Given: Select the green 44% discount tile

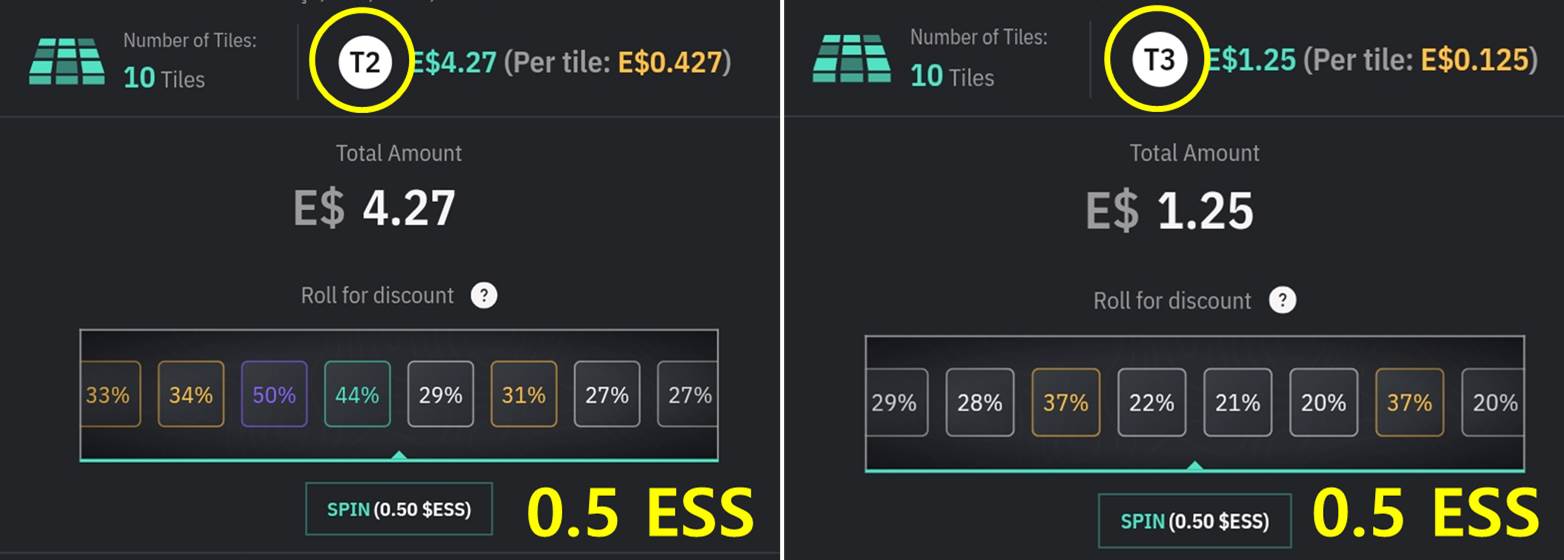Looking at the screenshot, I should 357,394.
